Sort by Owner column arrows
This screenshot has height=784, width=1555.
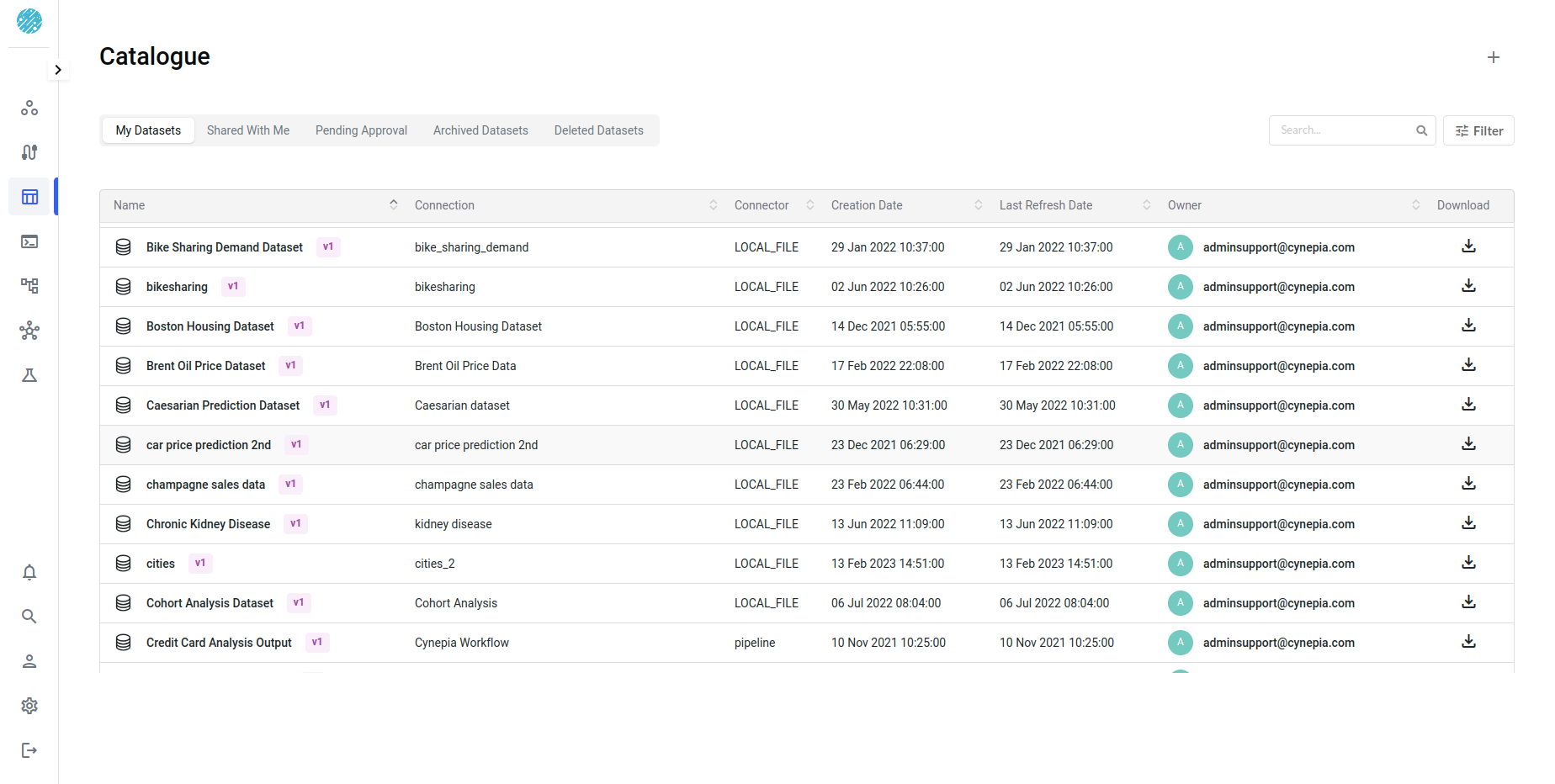click(x=1416, y=204)
